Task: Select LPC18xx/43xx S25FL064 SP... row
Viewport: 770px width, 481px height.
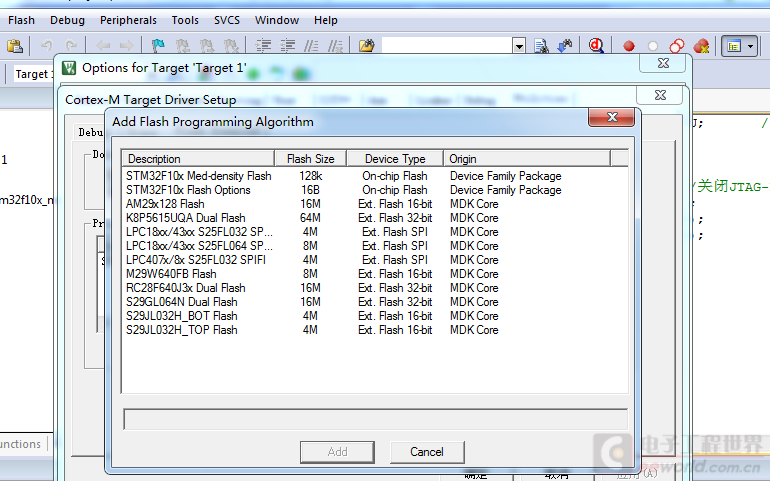Action: pyautogui.click(x=374, y=246)
